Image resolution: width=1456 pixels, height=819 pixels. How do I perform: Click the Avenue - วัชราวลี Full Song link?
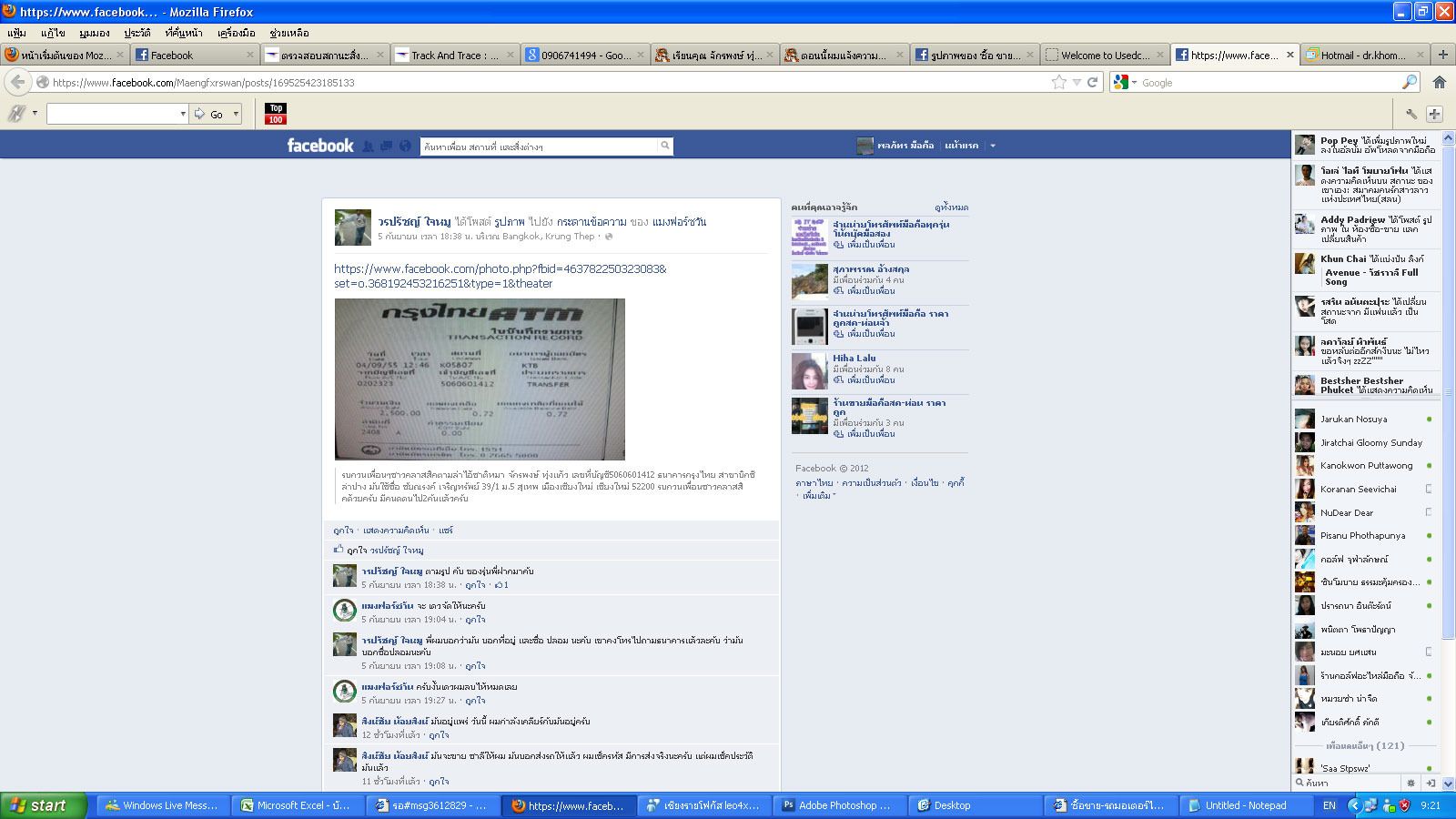1372,277
